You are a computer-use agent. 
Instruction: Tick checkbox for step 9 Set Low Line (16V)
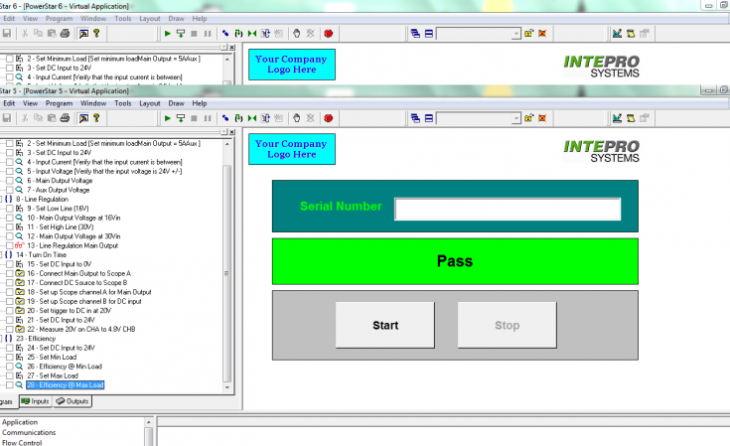(x=9, y=209)
